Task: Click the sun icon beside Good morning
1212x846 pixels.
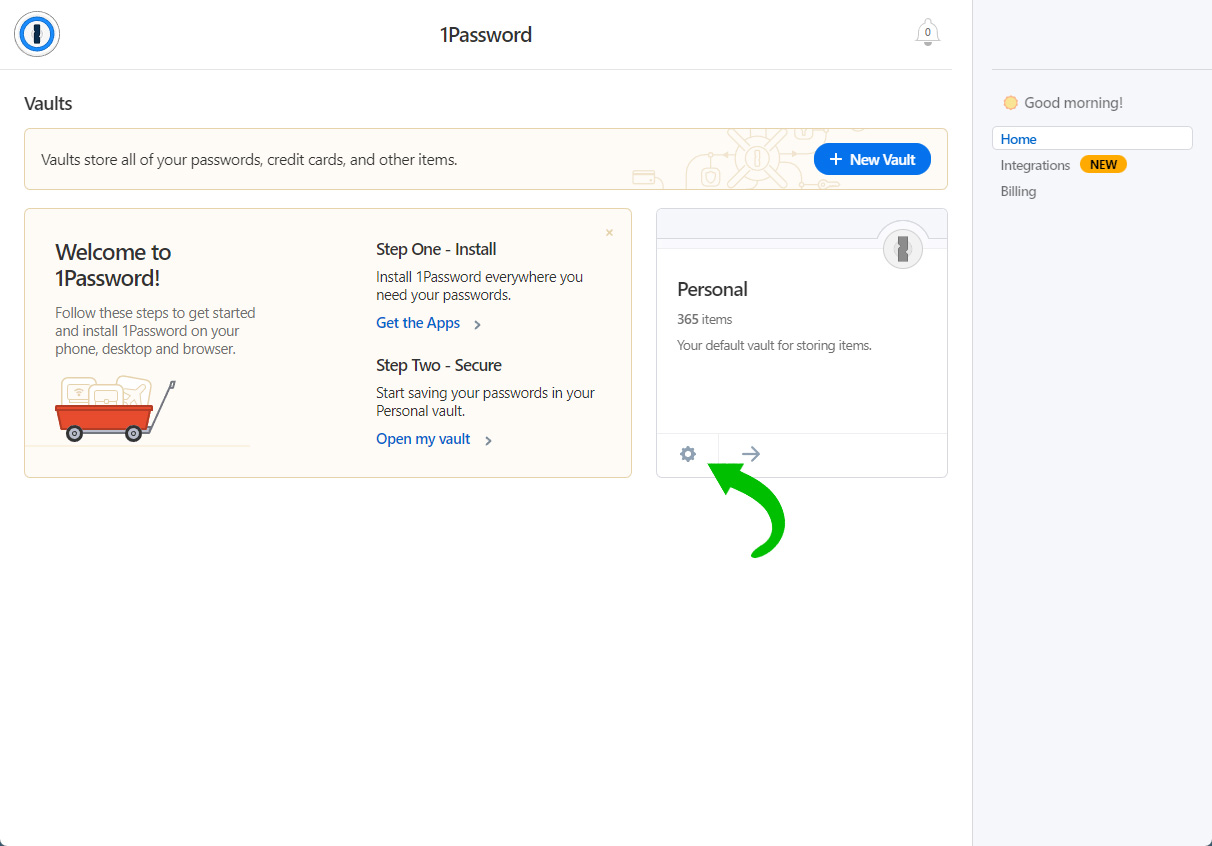Action: coord(1010,103)
